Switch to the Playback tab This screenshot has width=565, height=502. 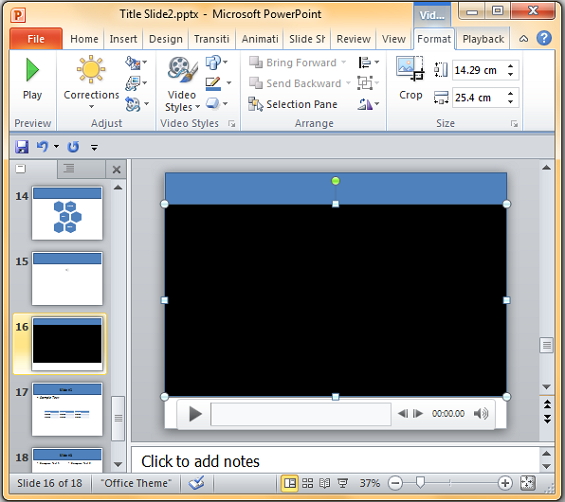[x=483, y=39]
